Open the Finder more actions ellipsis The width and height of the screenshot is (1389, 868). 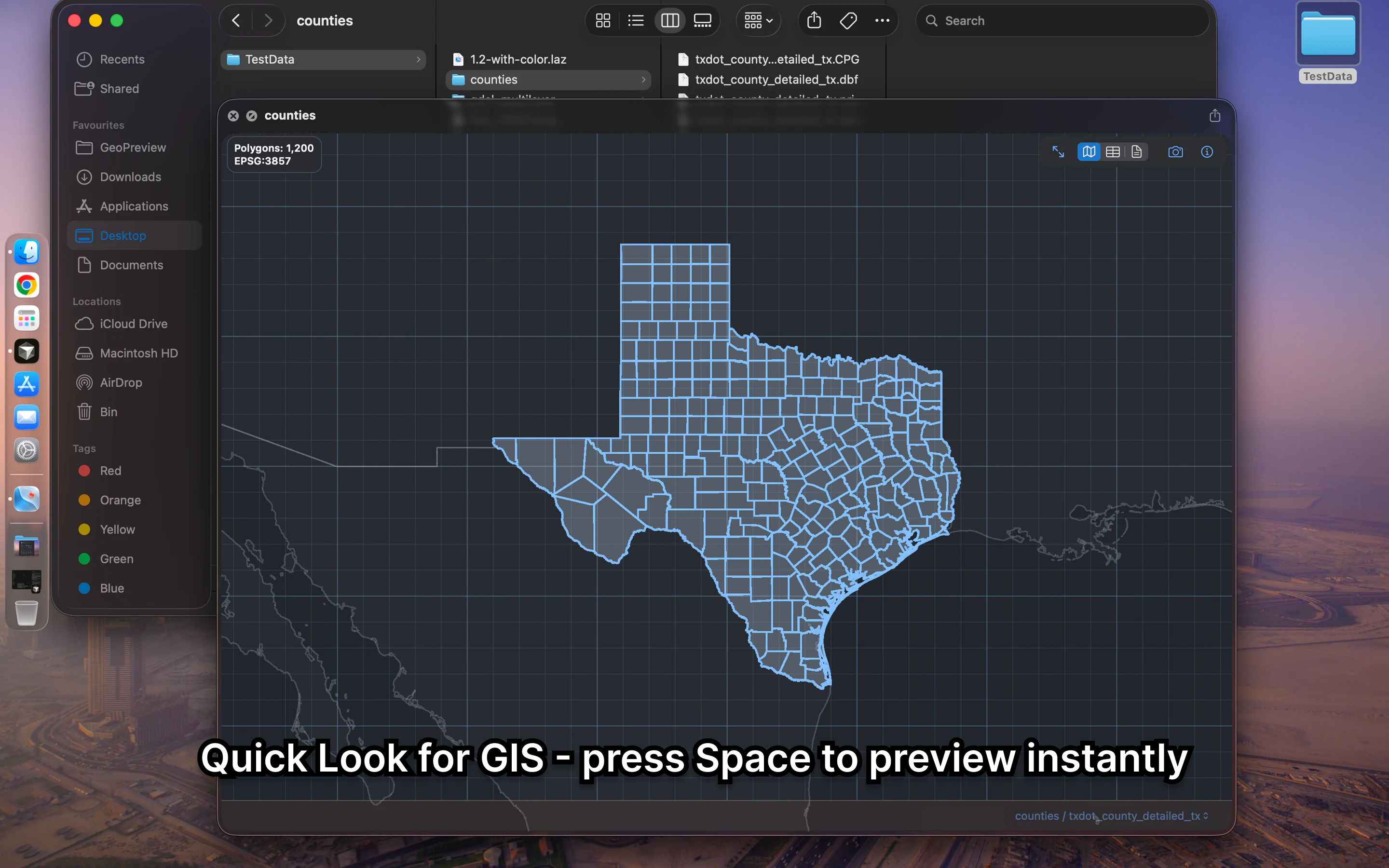pos(882,21)
